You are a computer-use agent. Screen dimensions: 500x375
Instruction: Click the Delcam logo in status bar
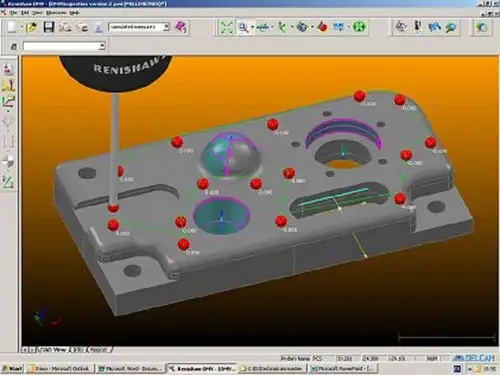pos(474,358)
